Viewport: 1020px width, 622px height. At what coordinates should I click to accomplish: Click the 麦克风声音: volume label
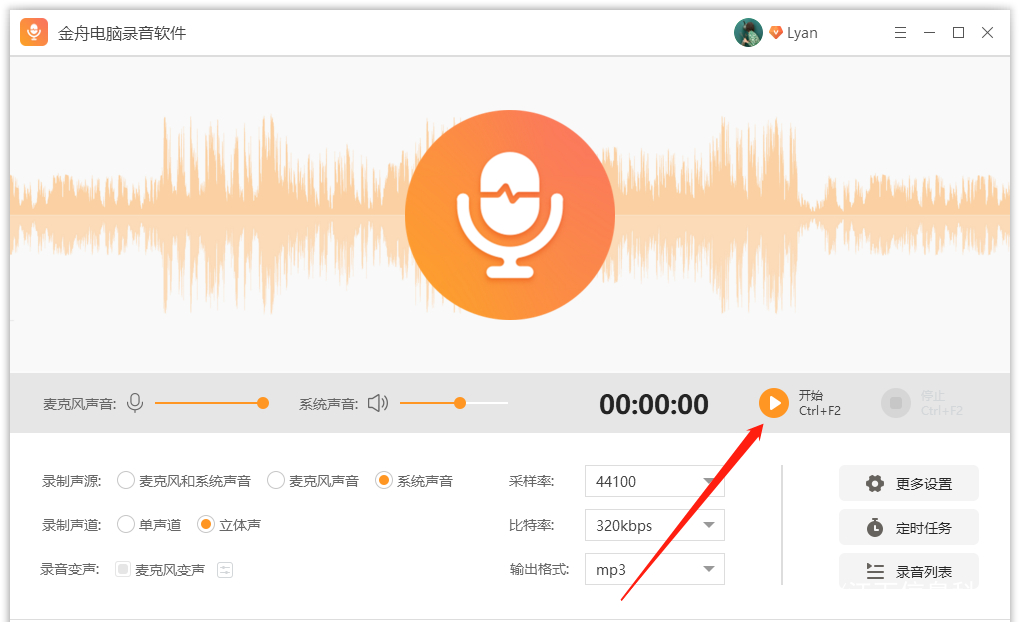tap(79, 404)
